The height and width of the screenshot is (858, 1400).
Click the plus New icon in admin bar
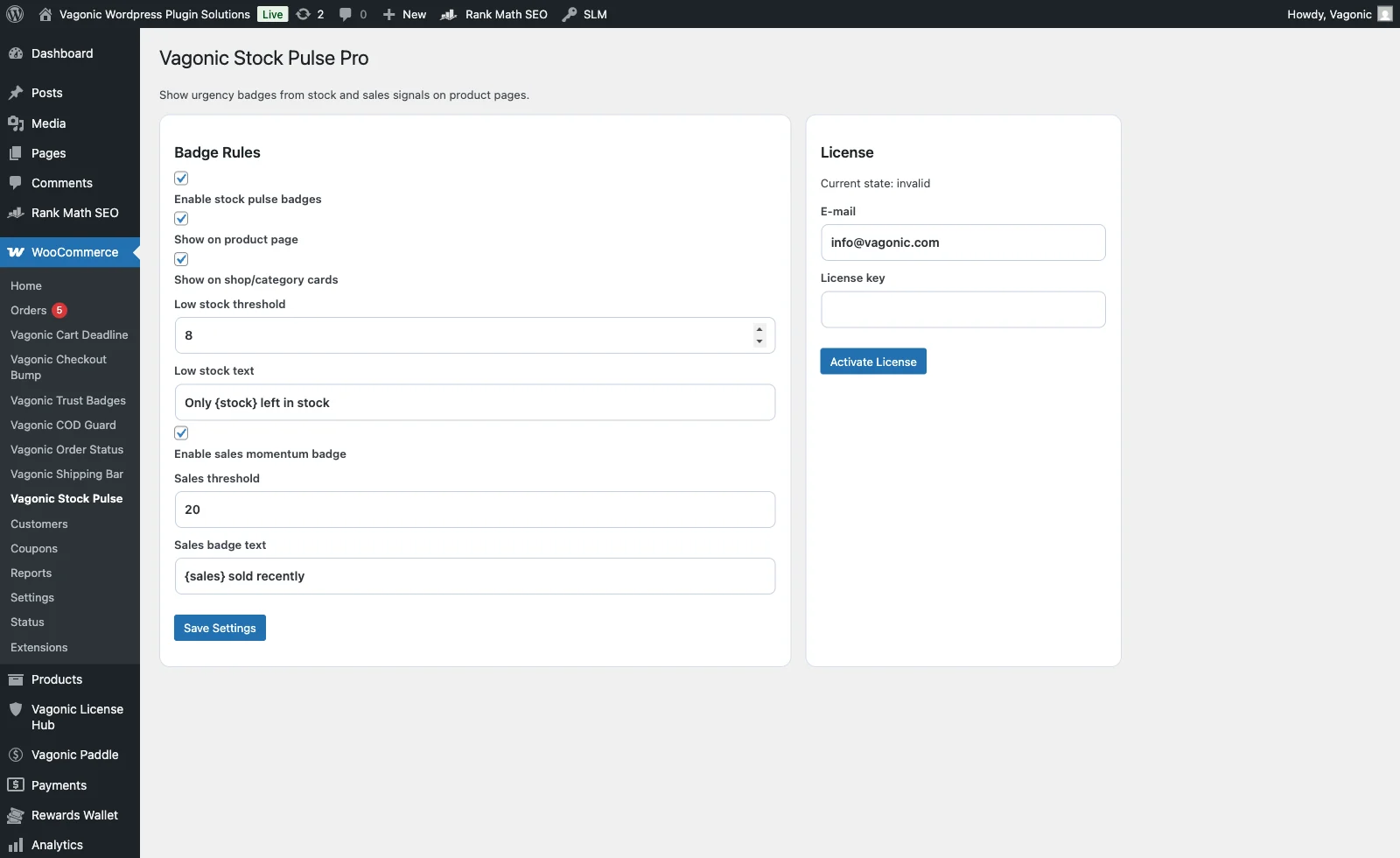389,14
